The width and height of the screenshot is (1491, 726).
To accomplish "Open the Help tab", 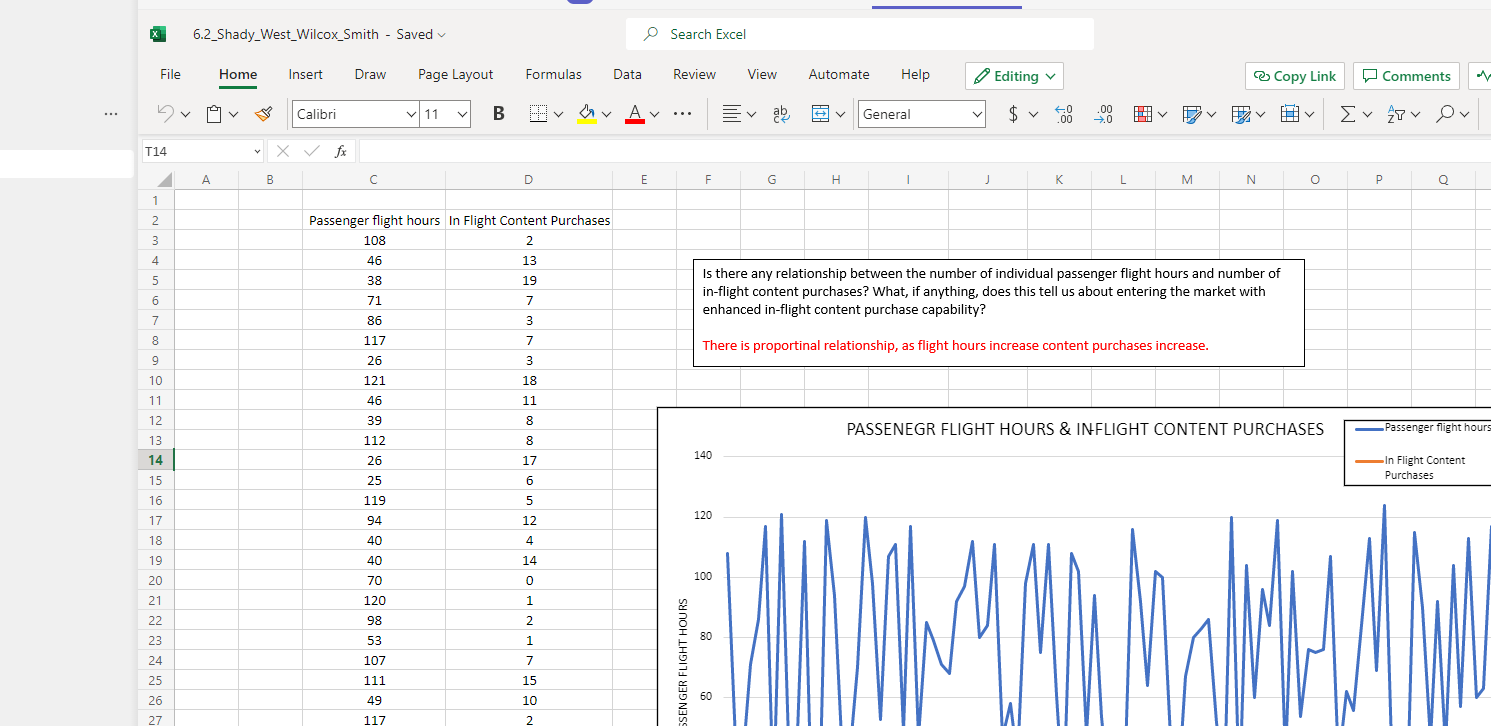I will pos(915,75).
